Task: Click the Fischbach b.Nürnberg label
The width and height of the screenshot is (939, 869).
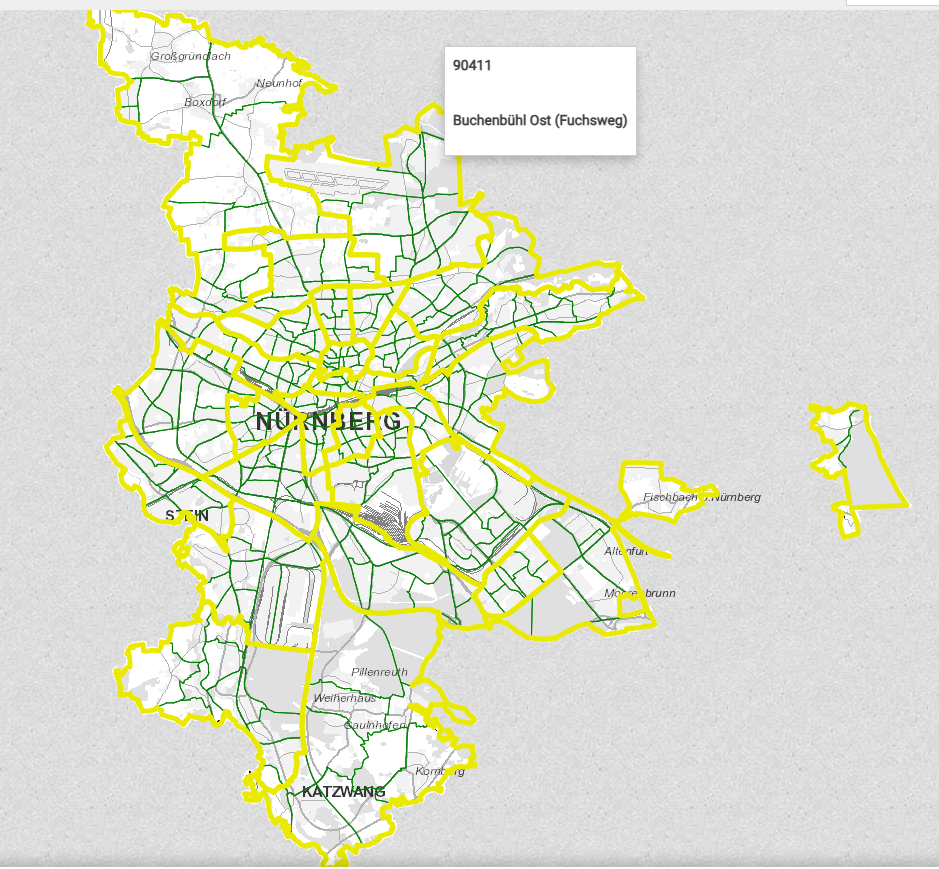Action: 702,497
